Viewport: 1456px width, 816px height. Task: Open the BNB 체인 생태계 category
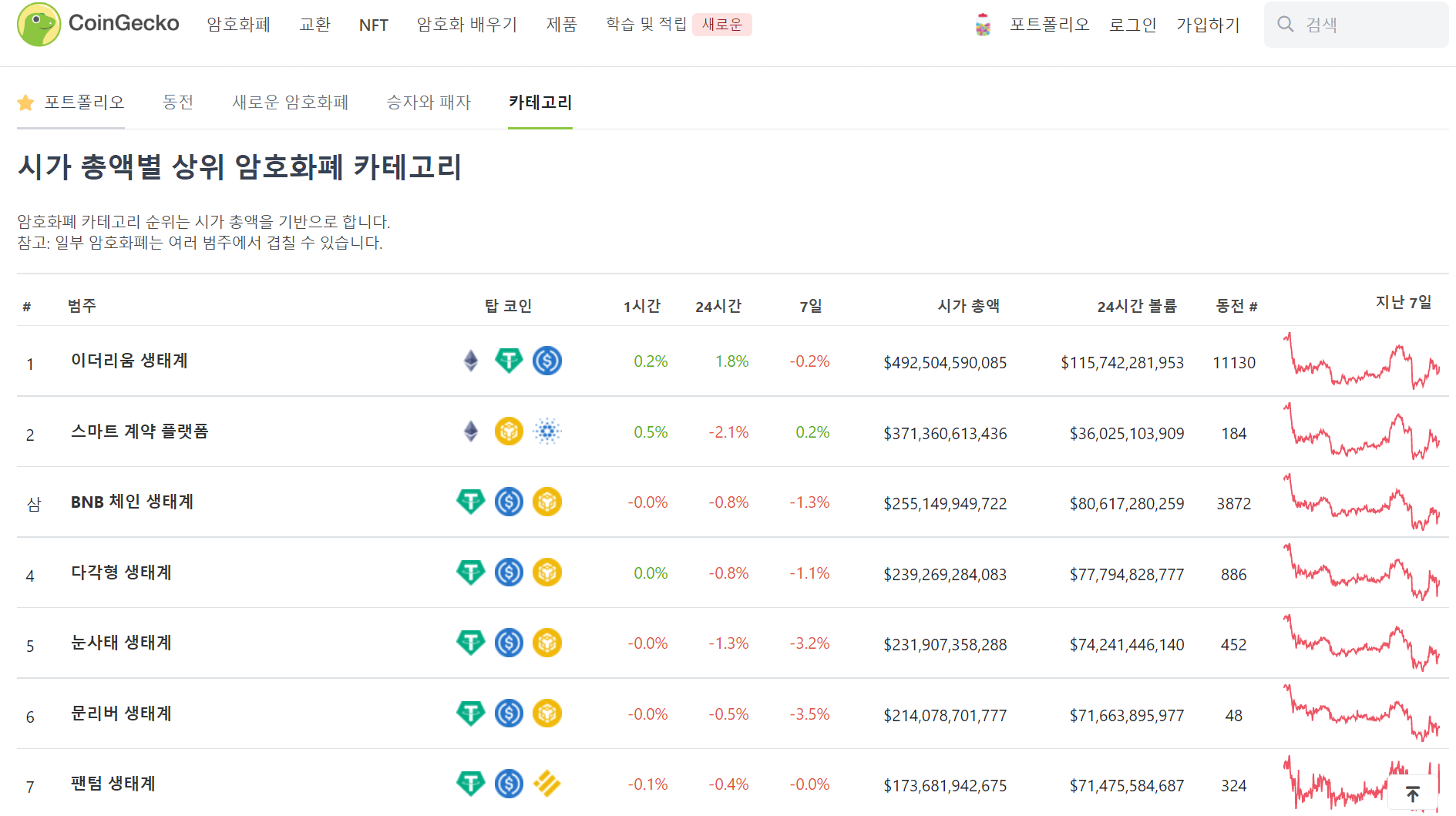point(132,502)
